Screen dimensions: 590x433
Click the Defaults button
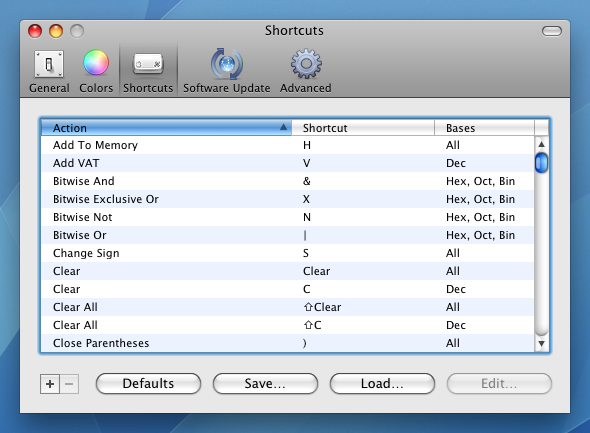pos(148,384)
